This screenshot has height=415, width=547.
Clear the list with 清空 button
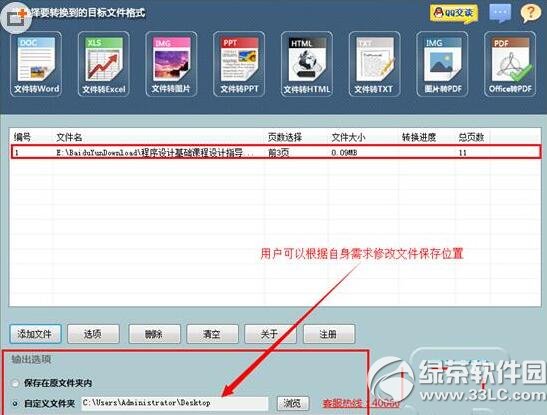pyautogui.click(x=212, y=334)
